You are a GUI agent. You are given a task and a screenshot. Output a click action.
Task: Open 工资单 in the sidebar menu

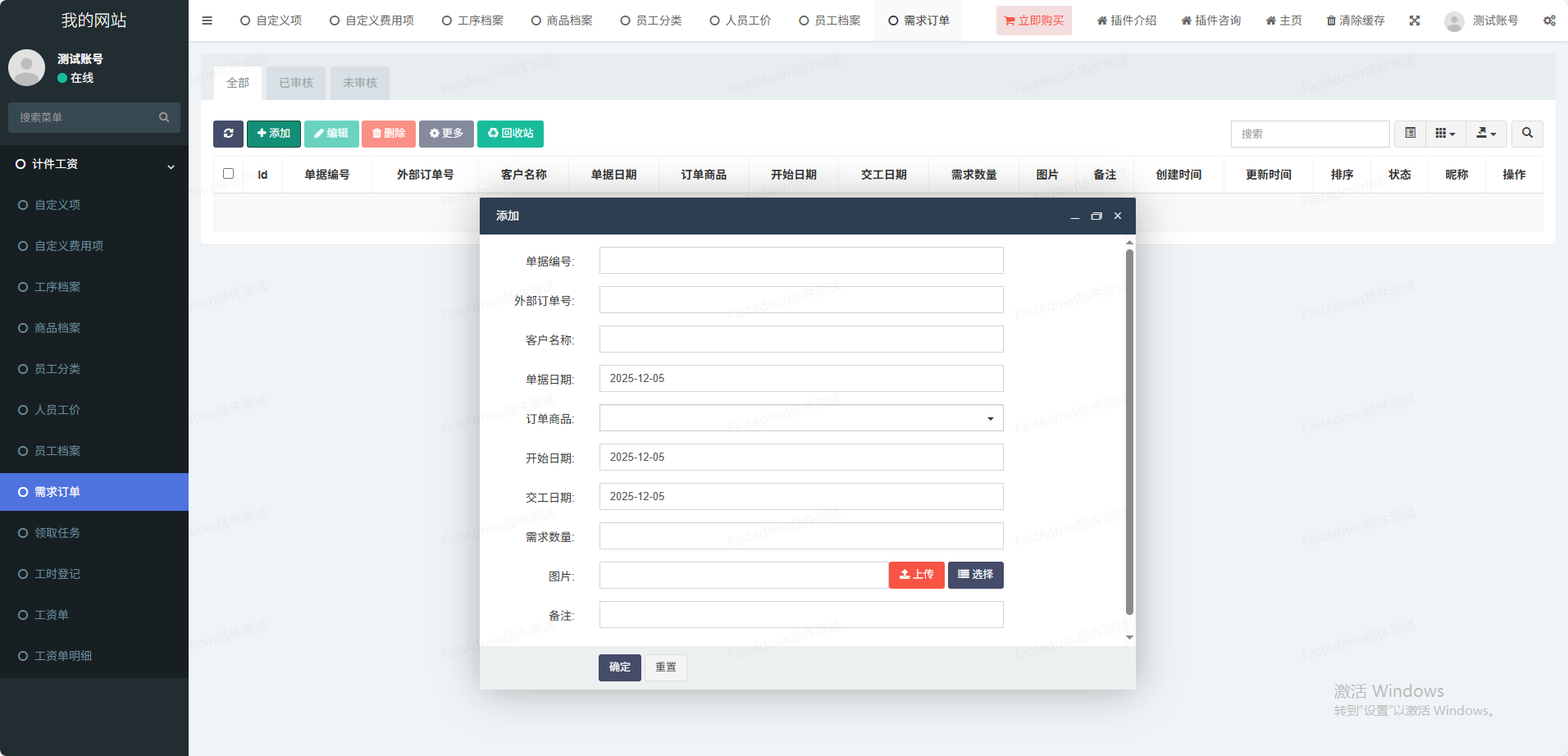click(52, 615)
